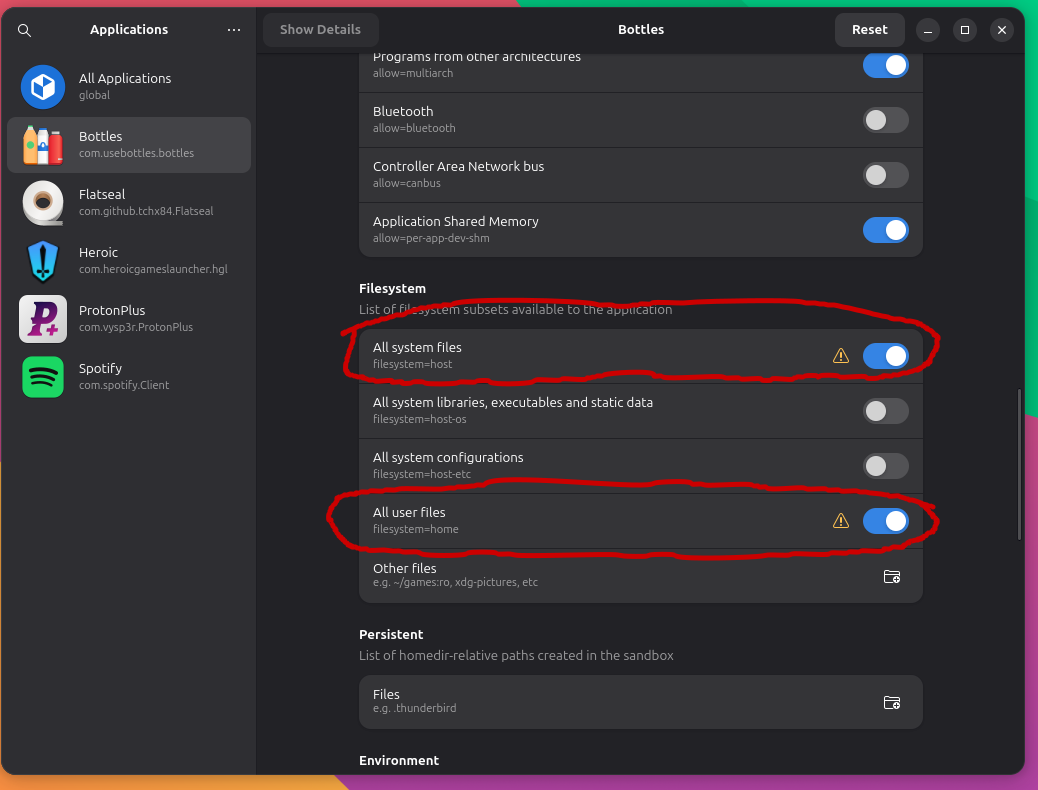The height and width of the screenshot is (790, 1038).
Task: Click the 'Environment' section heading
Action: pyautogui.click(x=399, y=760)
